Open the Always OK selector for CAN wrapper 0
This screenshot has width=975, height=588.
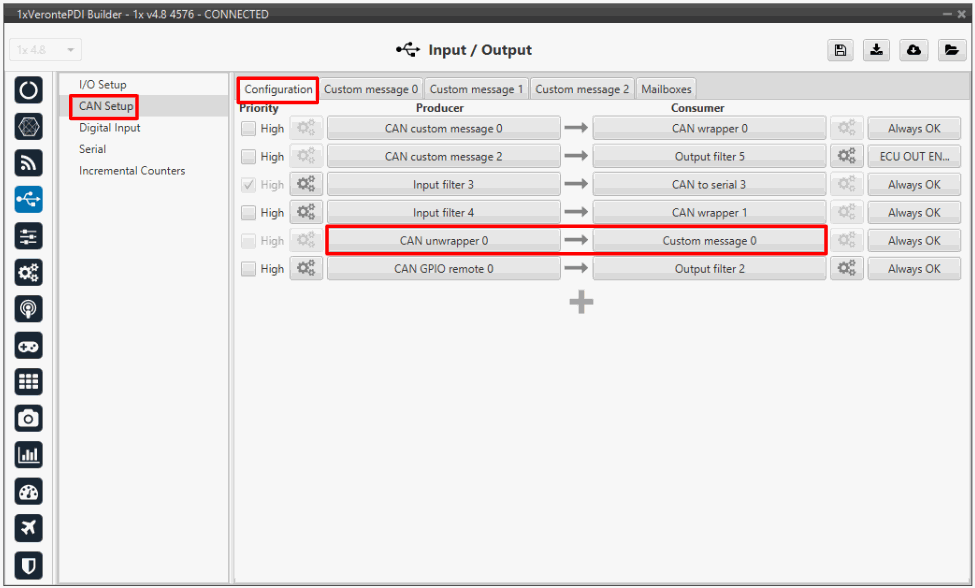coord(914,129)
